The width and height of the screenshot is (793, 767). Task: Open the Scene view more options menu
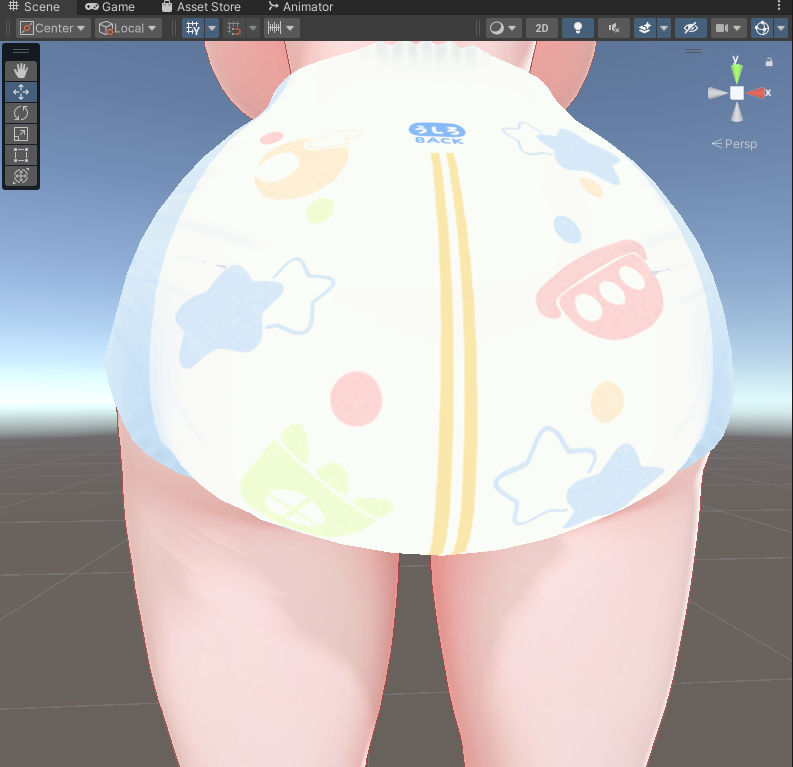779,6
